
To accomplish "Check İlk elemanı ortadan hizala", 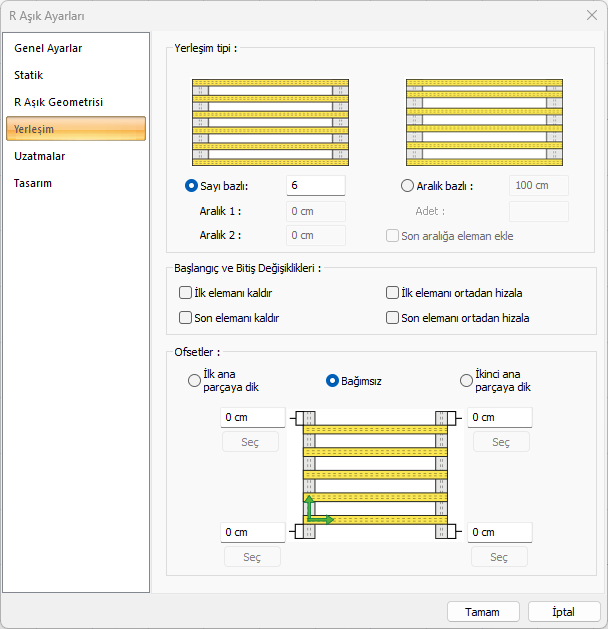I will [392, 293].
